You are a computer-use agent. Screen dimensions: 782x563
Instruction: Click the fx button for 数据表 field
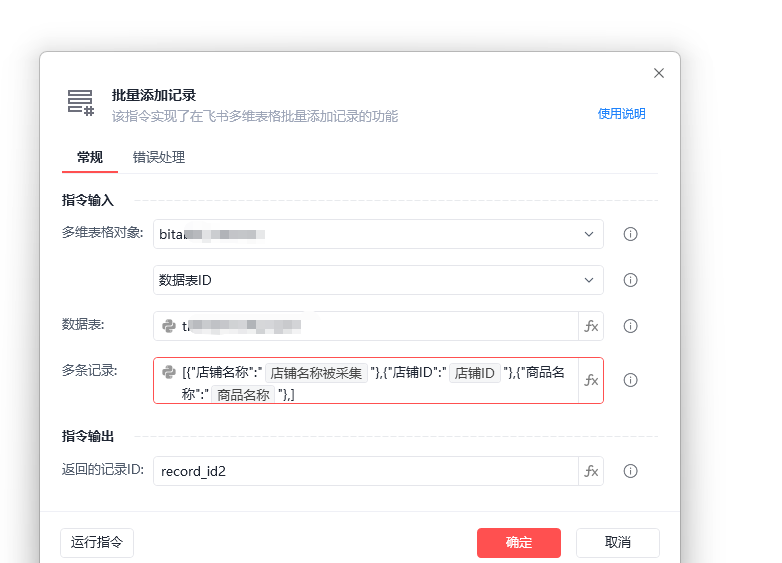[x=591, y=326]
